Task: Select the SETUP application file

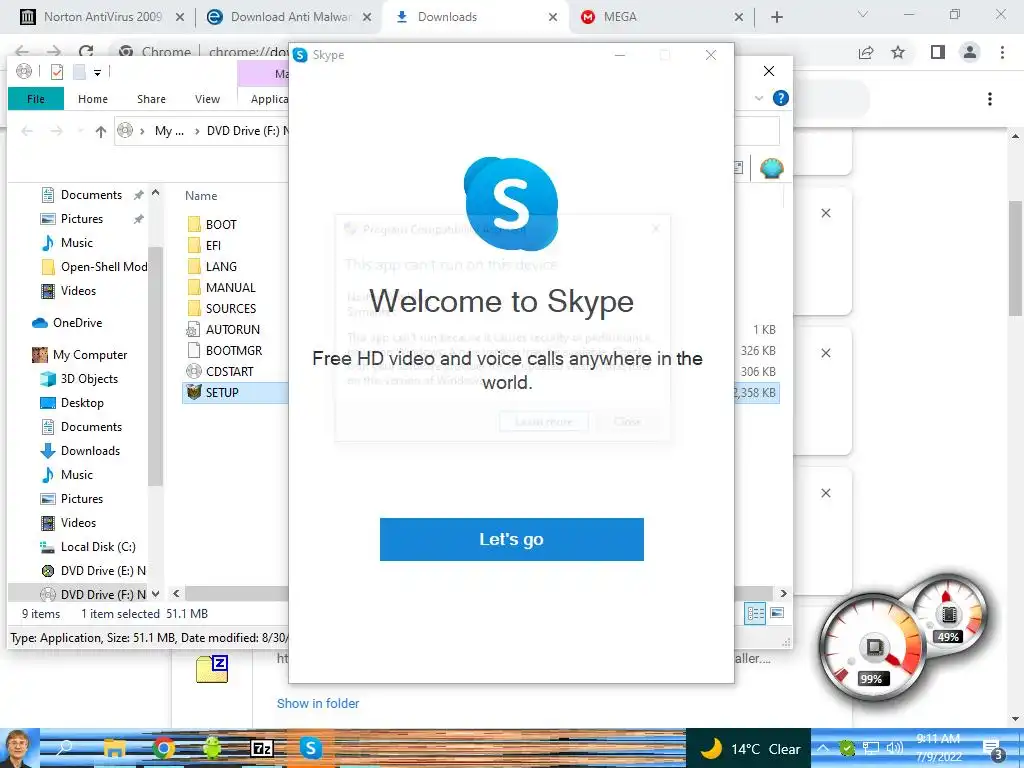Action: pyautogui.click(x=222, y=392)
